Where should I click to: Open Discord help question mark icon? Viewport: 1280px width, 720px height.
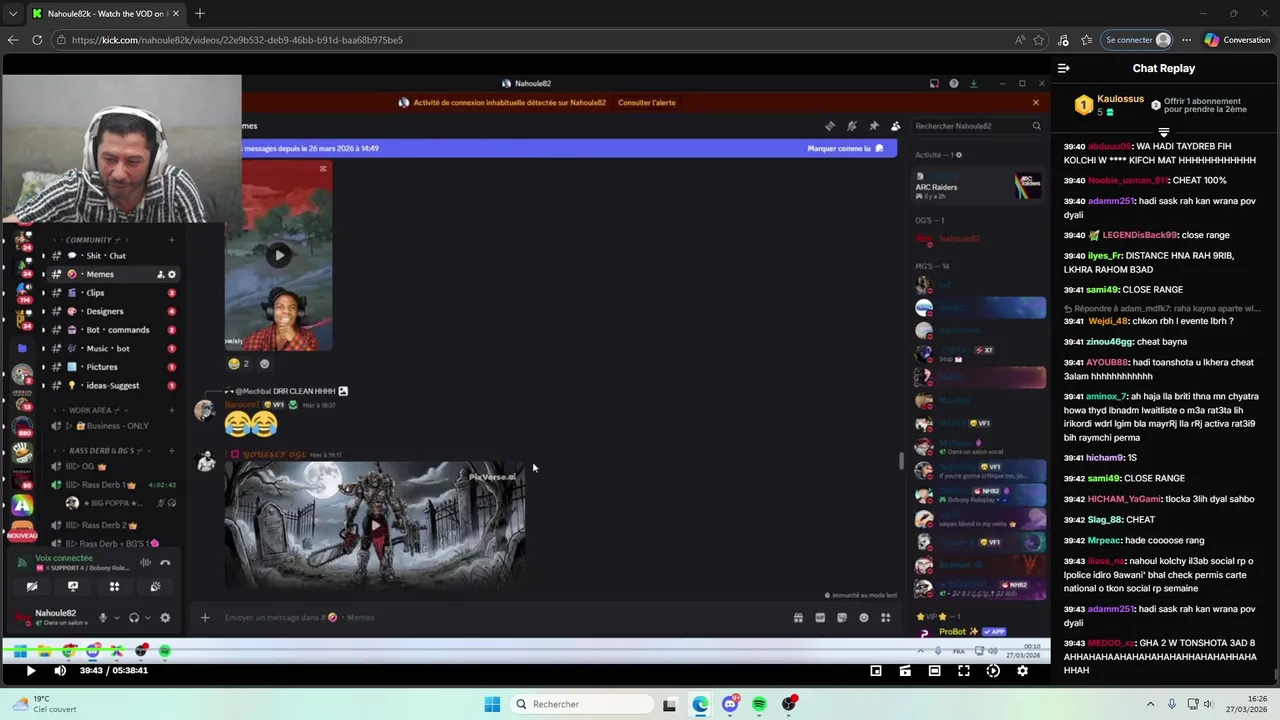[x=953, y=84]
